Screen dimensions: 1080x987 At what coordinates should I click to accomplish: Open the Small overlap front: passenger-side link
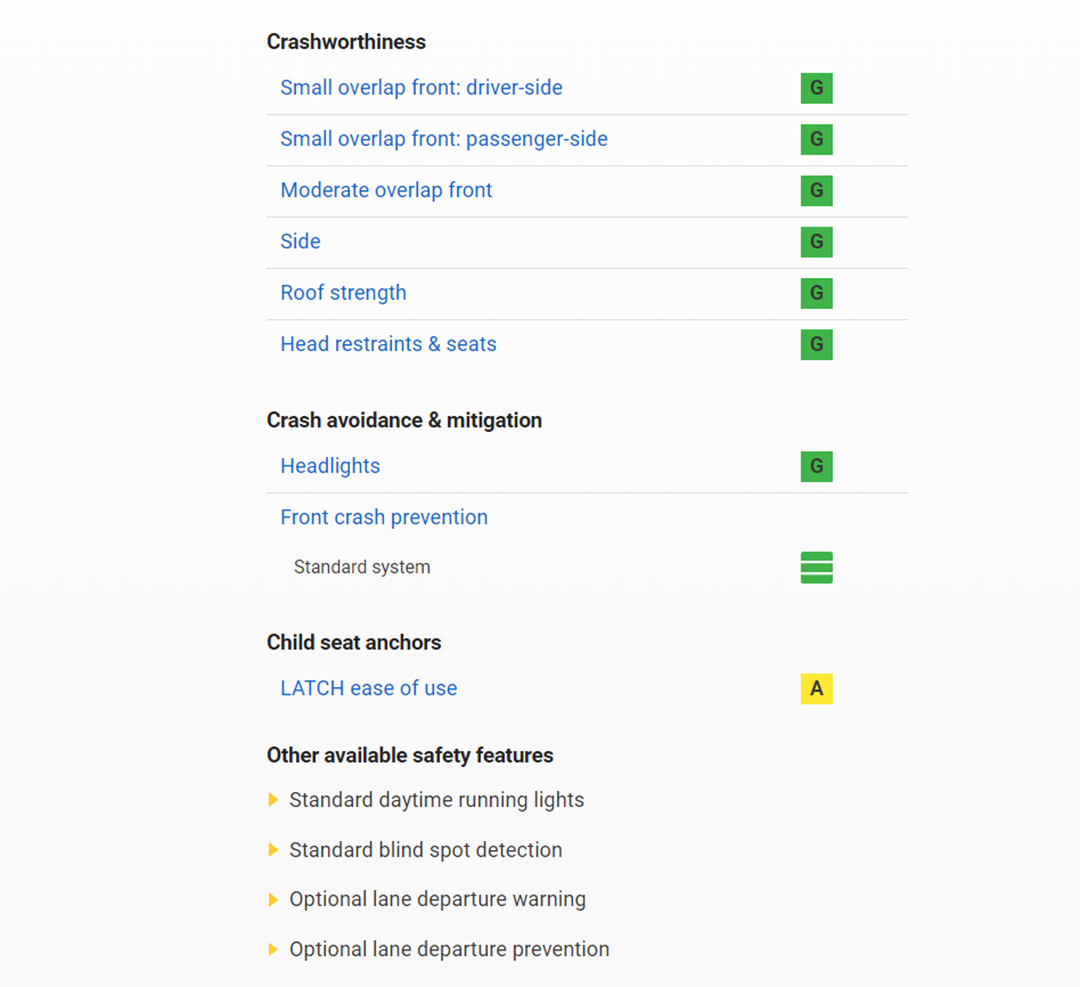tap(444, 139)
